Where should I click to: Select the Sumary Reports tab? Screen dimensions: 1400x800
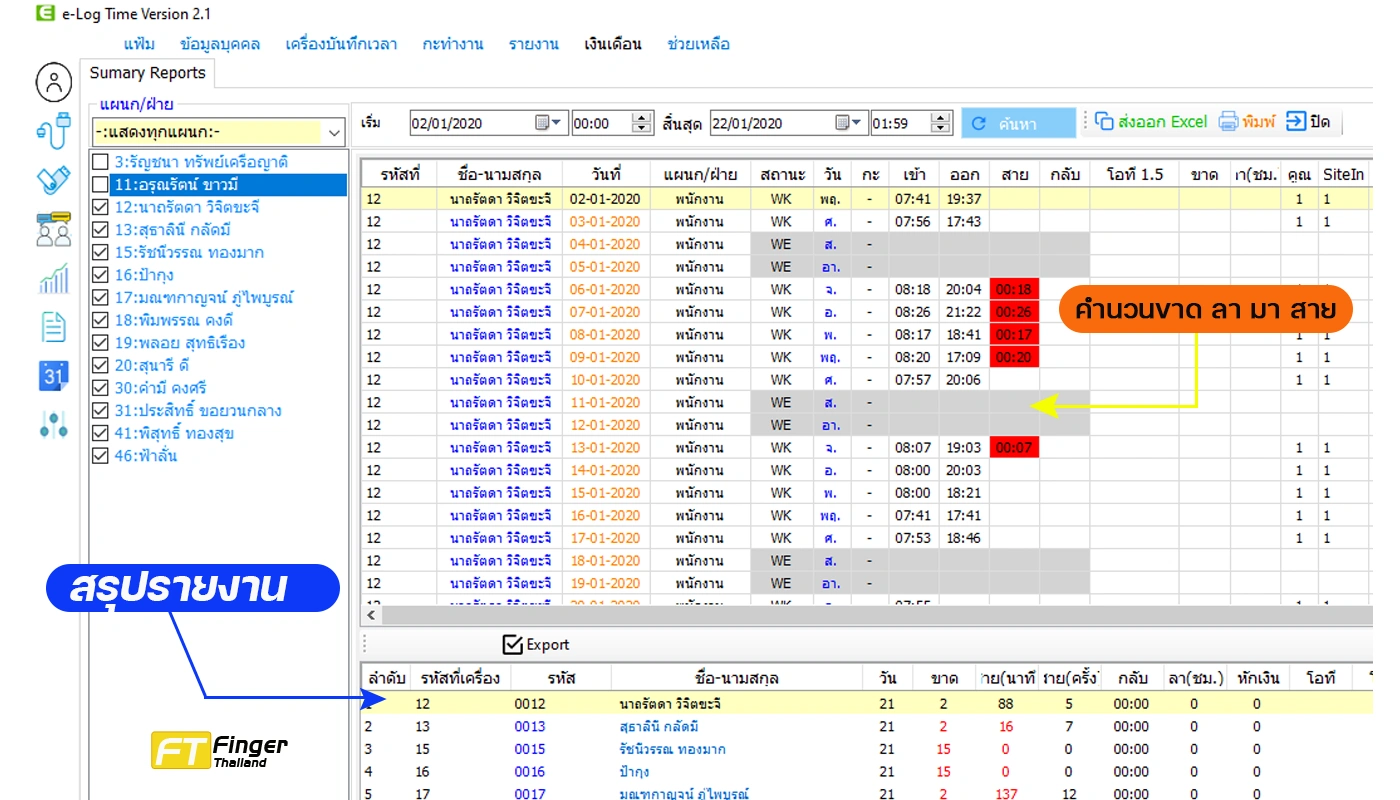[148, 73]
